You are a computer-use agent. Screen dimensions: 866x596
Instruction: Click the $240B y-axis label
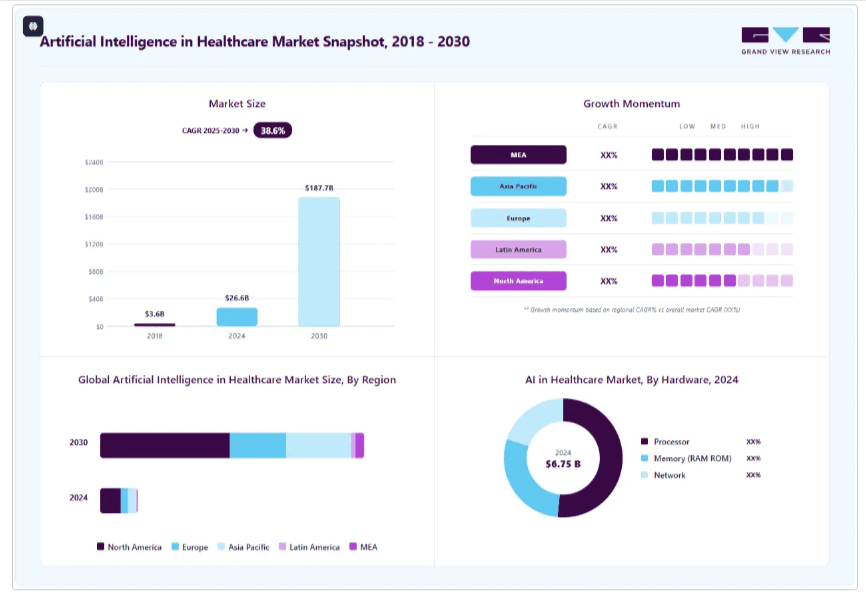(x=94, y=162)
